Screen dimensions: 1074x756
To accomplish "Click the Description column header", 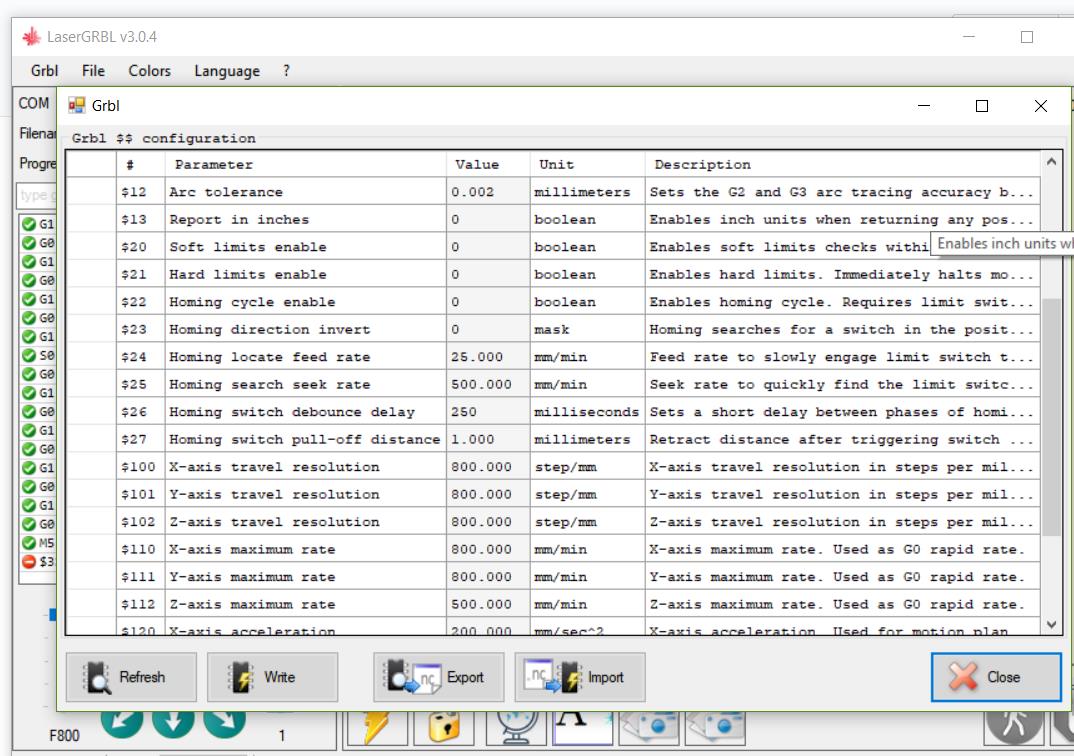I will click(x=842, y=164).
